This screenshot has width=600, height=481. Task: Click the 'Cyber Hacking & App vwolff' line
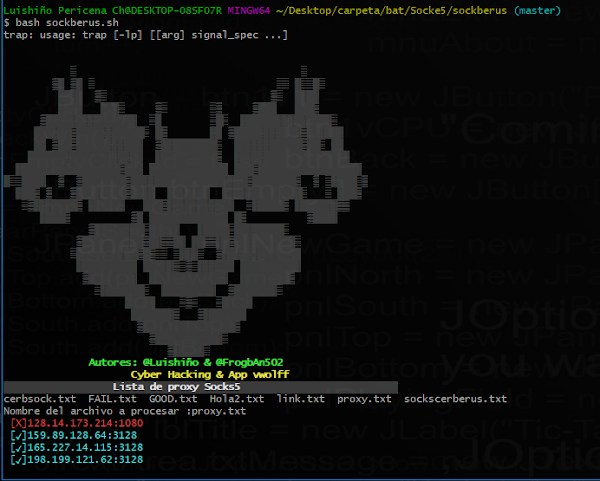[210, 375]
